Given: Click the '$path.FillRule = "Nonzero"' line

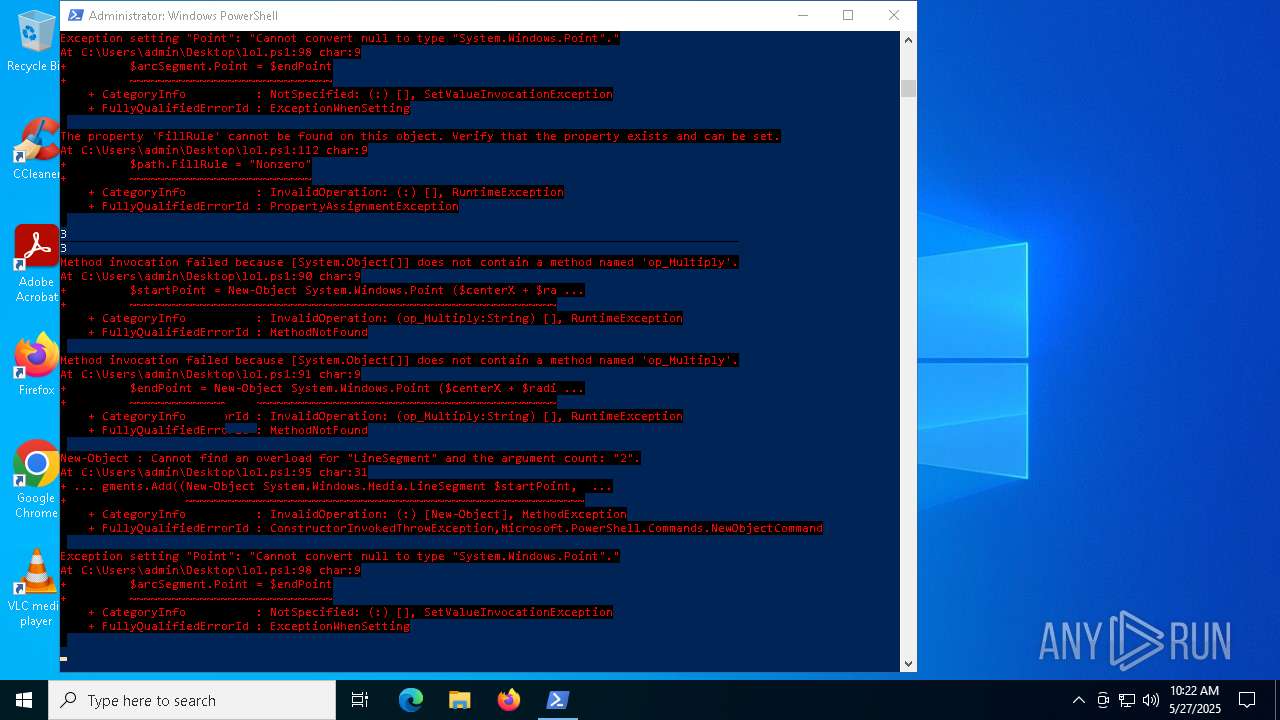Looking at the screenshot, I should click(x=220, y=164).
